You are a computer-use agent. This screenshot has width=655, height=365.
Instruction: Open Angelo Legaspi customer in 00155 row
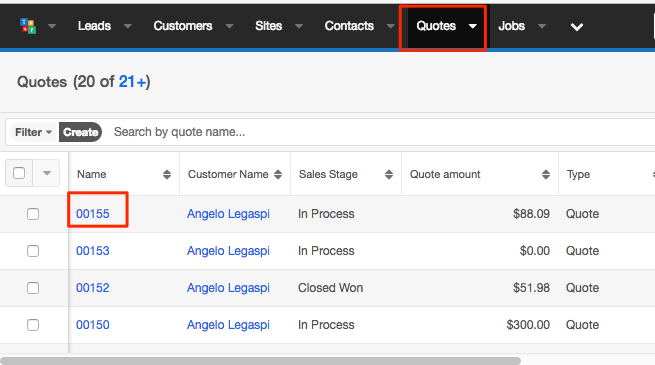point(228,214)
